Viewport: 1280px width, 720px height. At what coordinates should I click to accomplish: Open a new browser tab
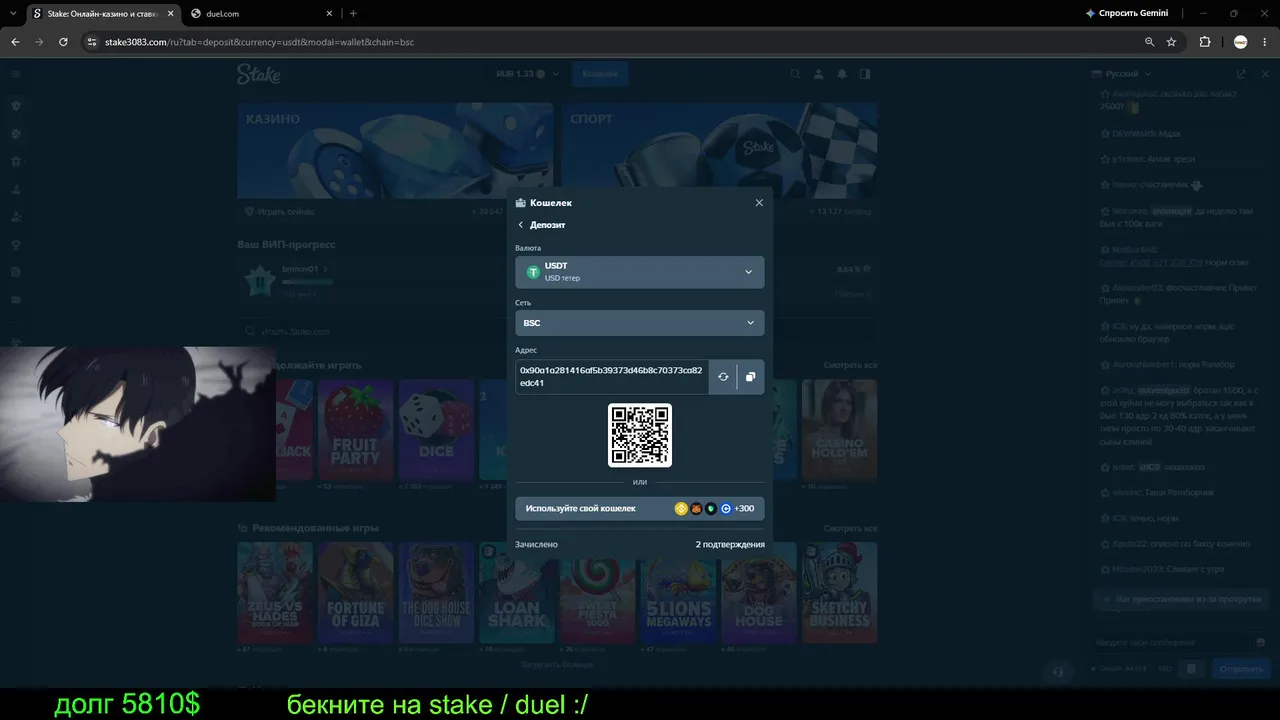click(x=353, y=14)
